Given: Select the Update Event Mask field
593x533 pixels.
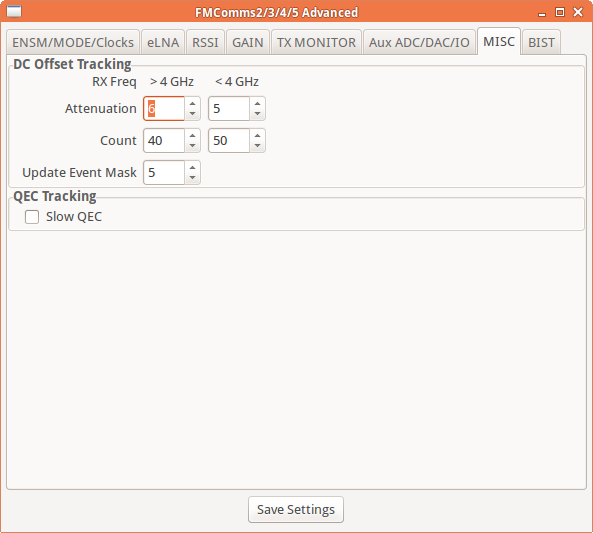Looking at the screenshot, I should click(x=164, y=172).
